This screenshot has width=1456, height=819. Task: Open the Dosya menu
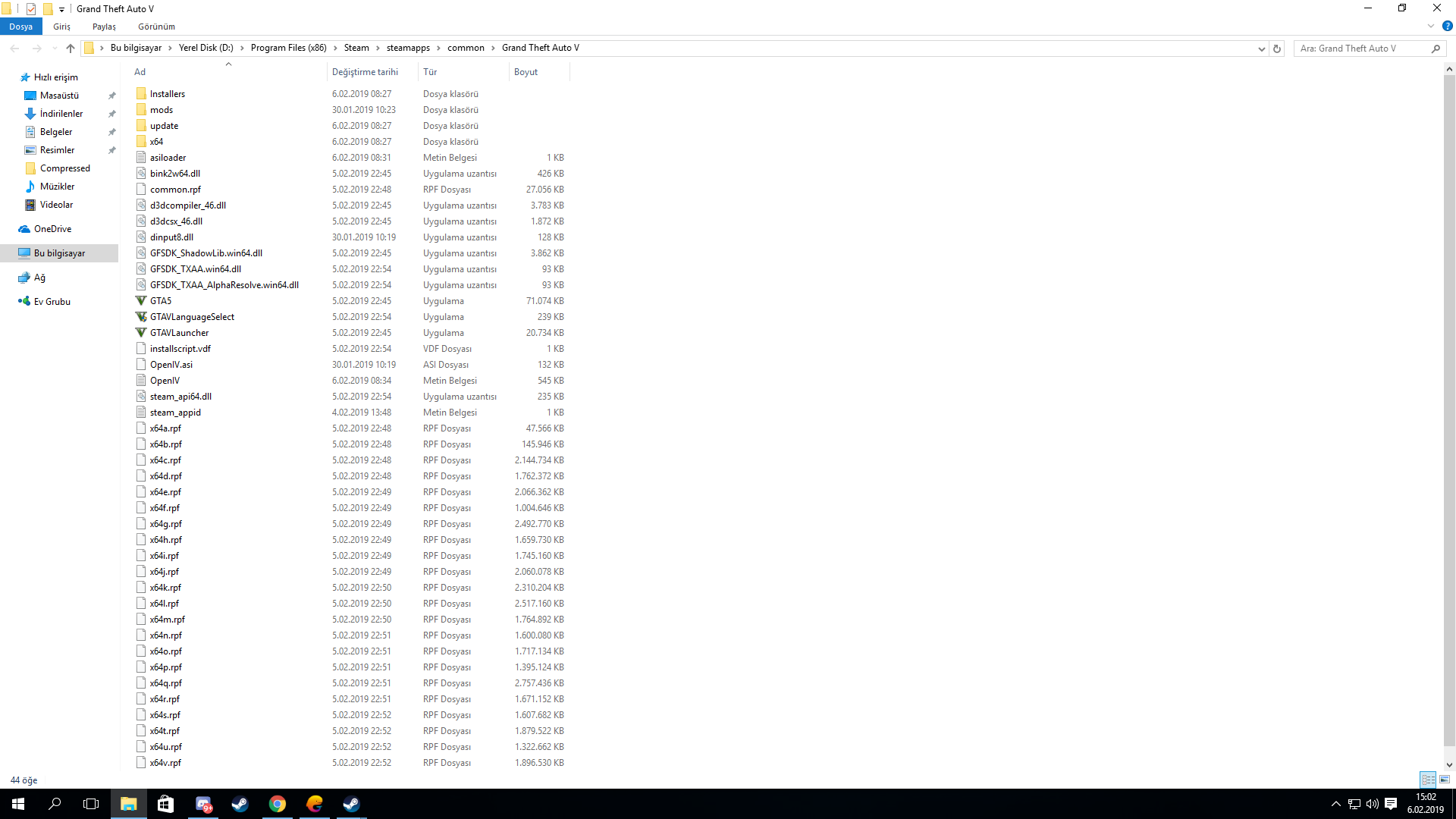pos(20,26)
